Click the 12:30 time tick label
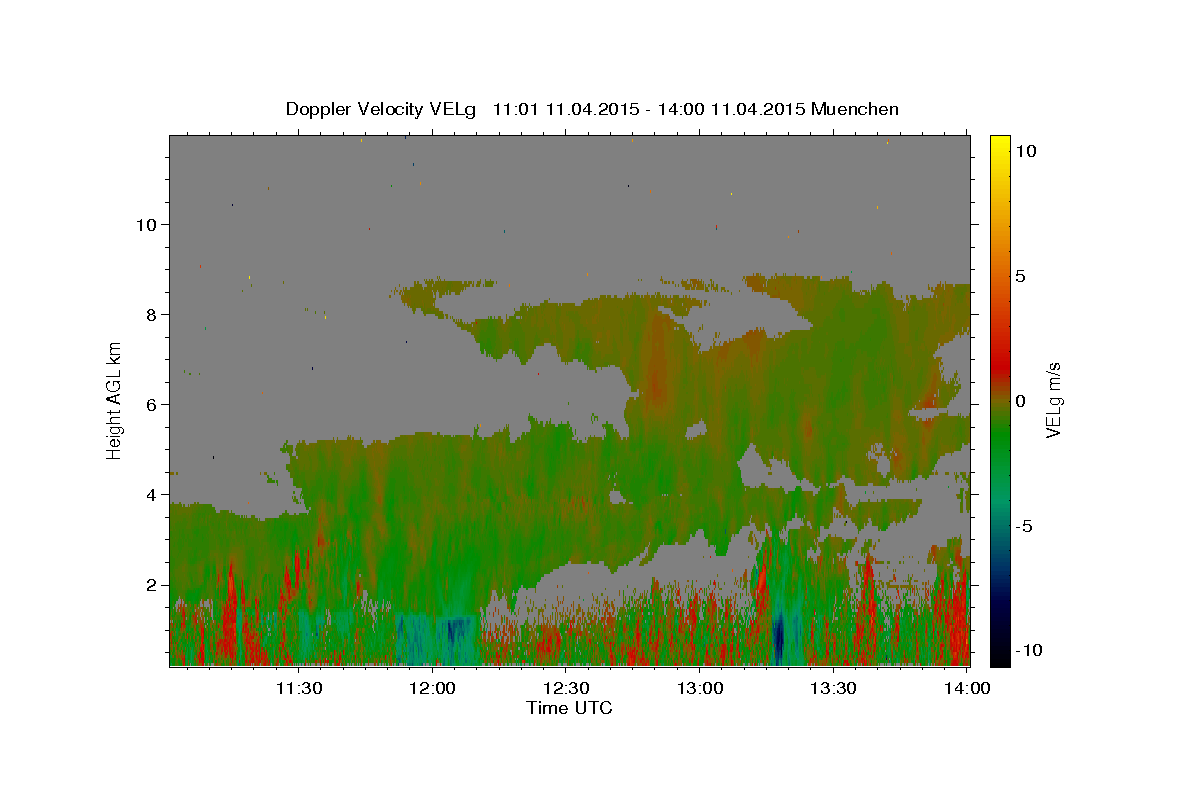Viewport: 1200px width, 800px height. pyautogui.click(x=566, y=688)
